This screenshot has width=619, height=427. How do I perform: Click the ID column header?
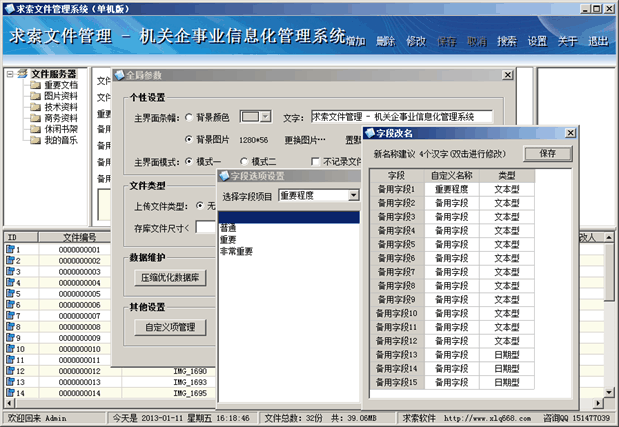[x=21, y=237]
